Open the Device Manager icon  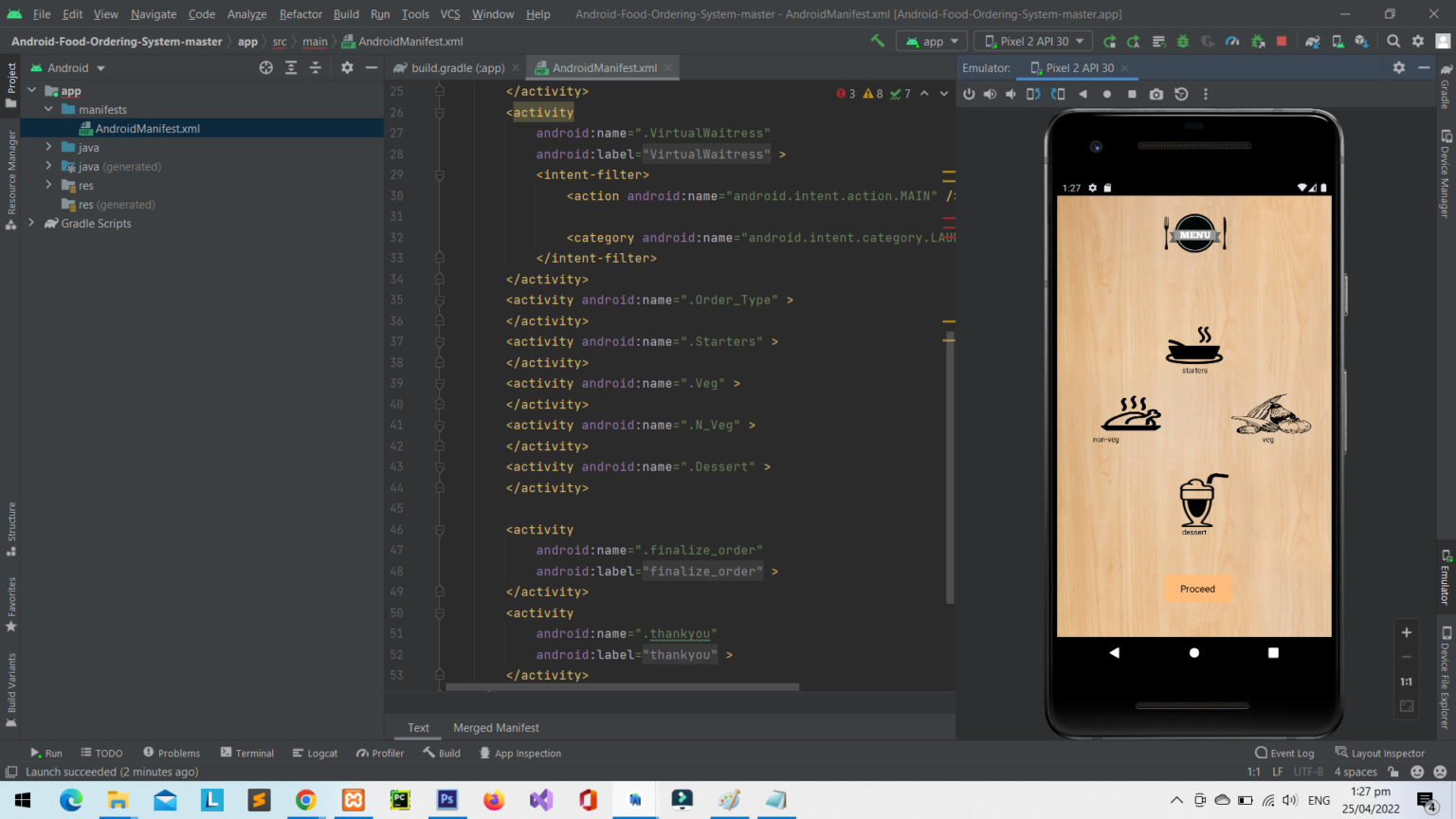[1338, 41]
